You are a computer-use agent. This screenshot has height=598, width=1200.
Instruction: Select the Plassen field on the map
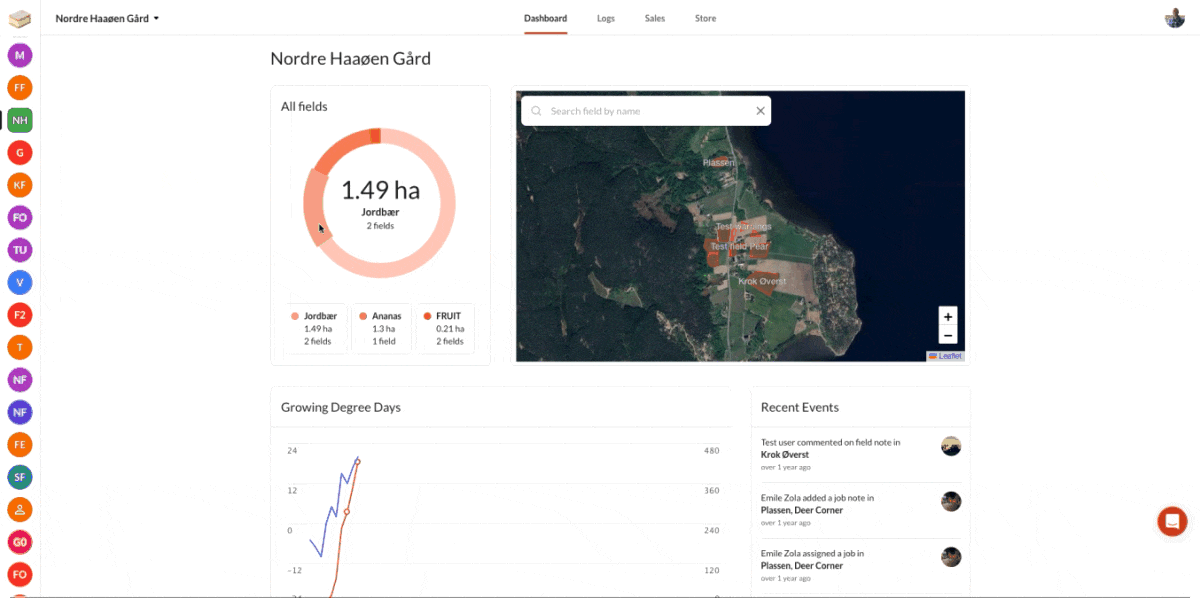[718, 162]
